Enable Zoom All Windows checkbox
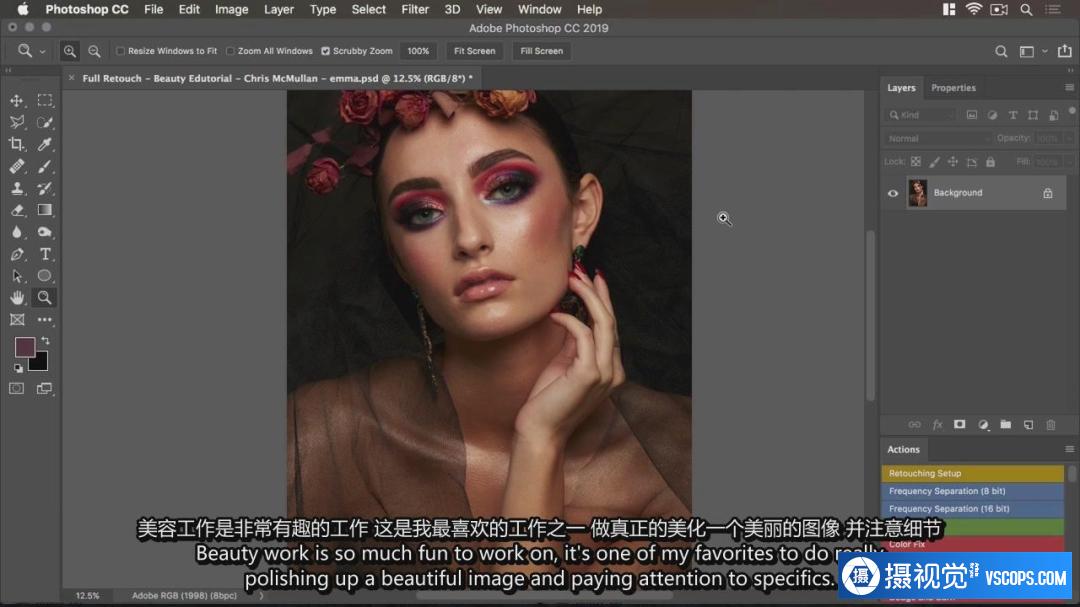Image resolution: width=1080 pixels, height=607 pixels. coord(231,51)
